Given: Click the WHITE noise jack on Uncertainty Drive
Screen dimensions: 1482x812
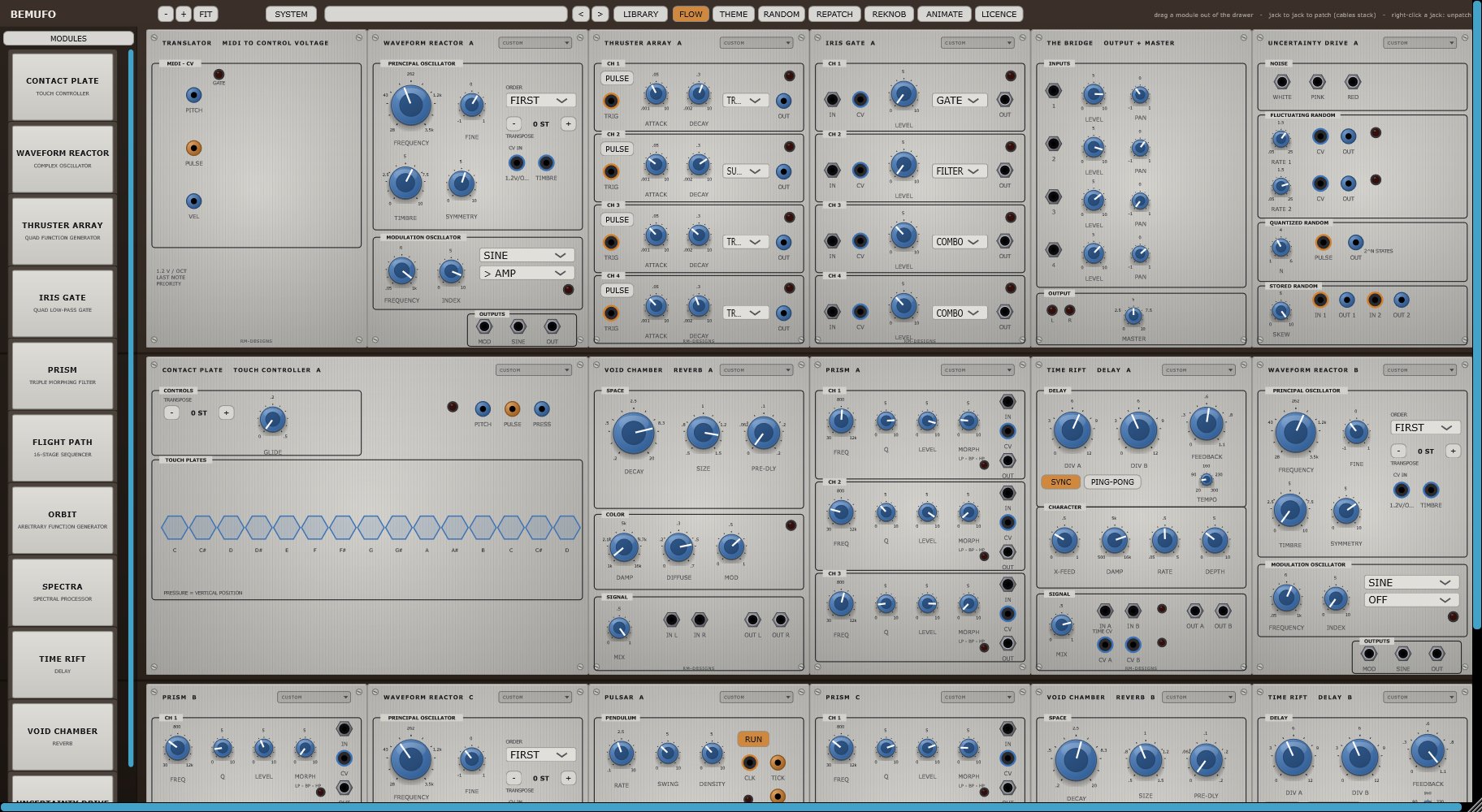Looking at the screenshot, I should (x=1281, y=82).
